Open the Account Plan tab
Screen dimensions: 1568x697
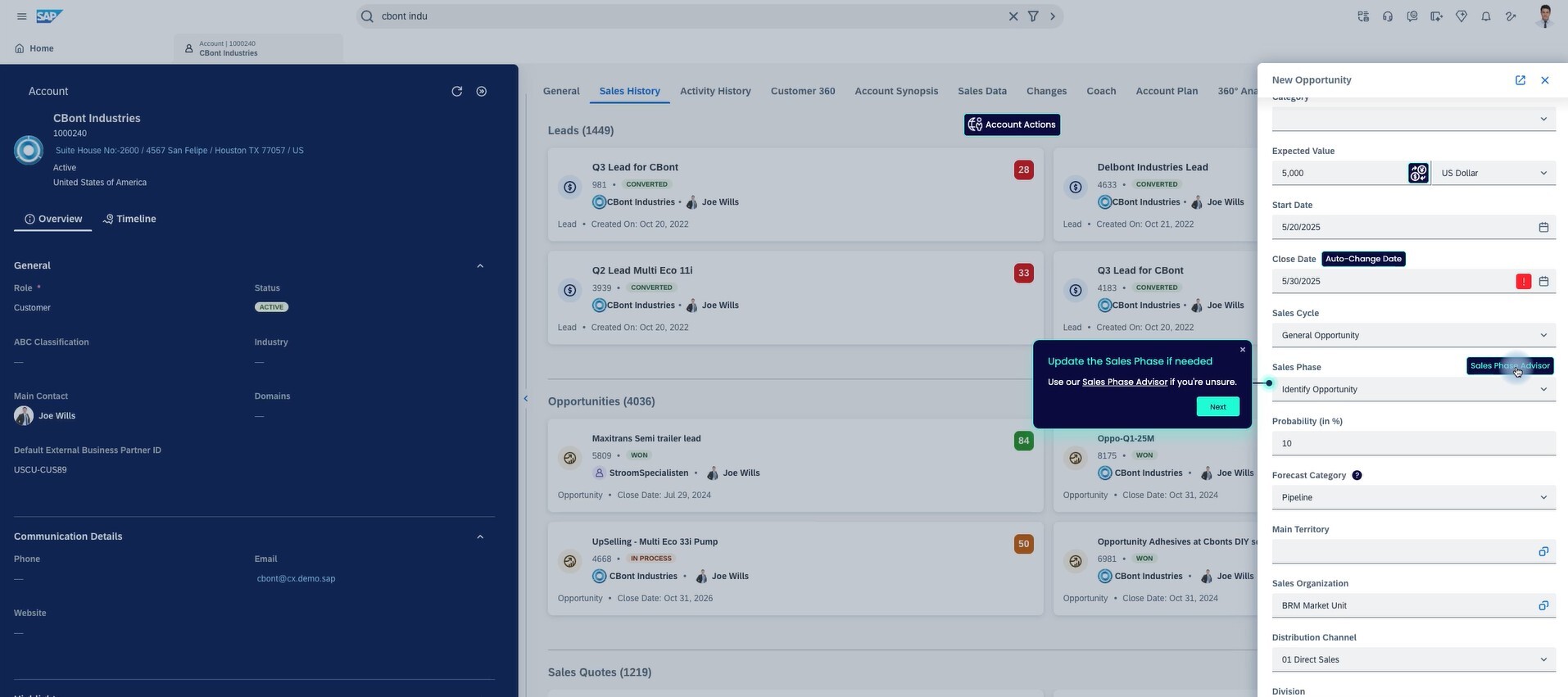tap(1167, 91)
